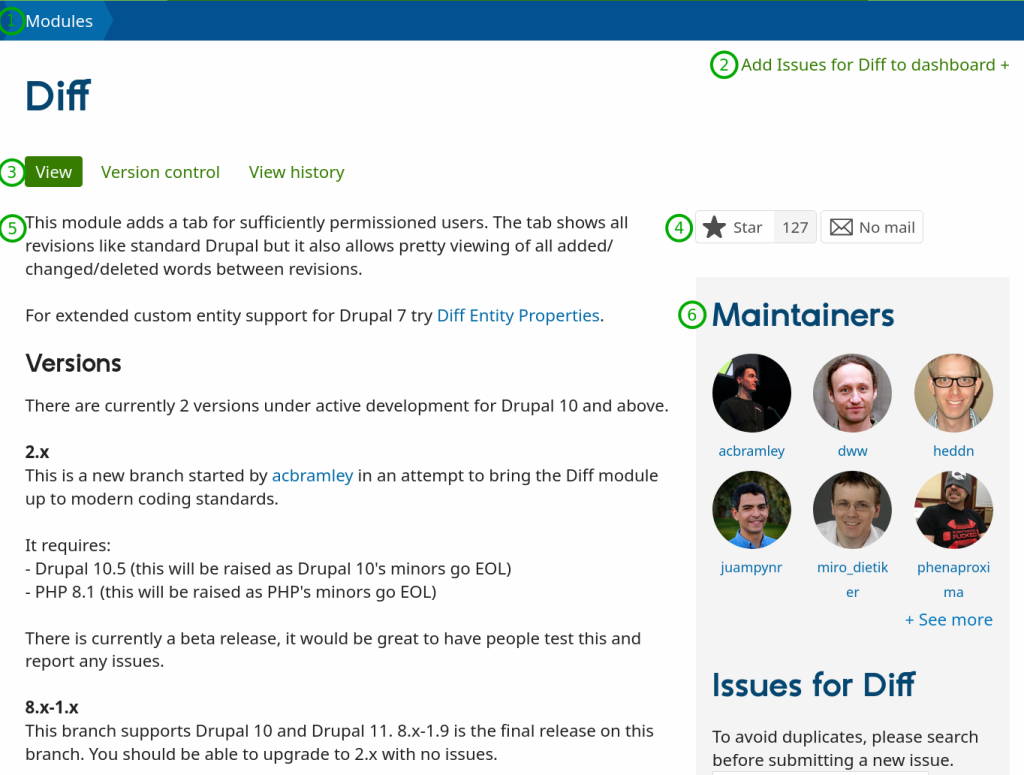Open dww maintainer name link
The width and height of the screenshot is (1024, 775).
click(x=852, y=451)
